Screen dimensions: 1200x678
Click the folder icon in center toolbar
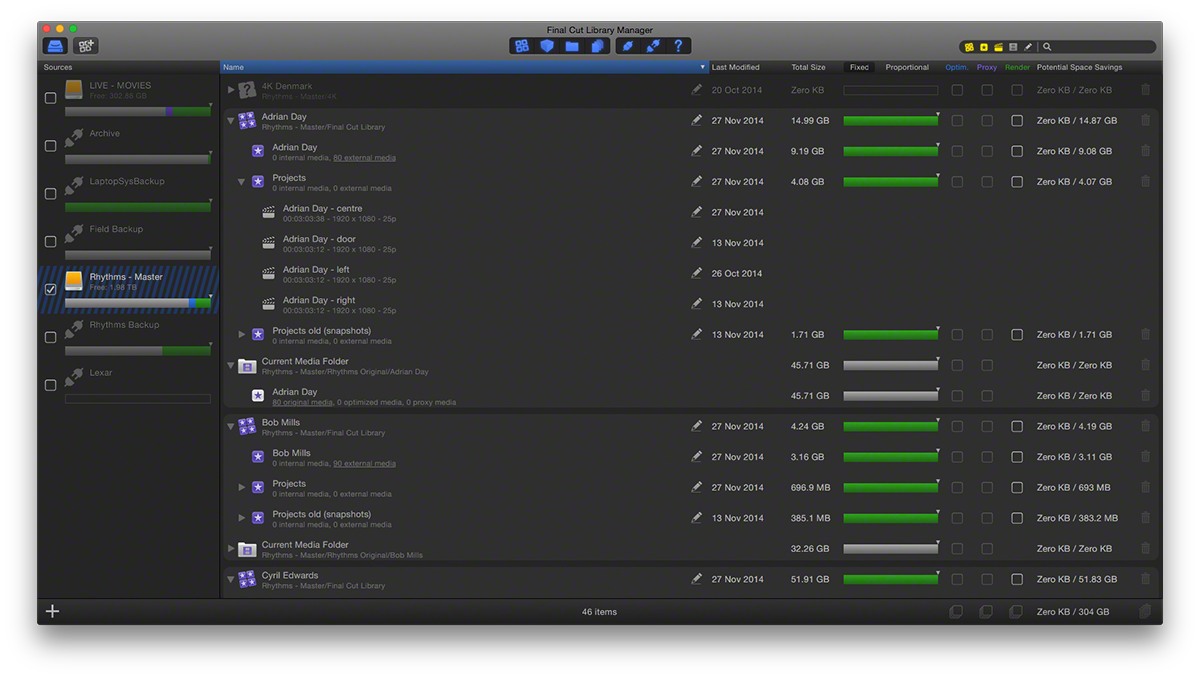572,46
